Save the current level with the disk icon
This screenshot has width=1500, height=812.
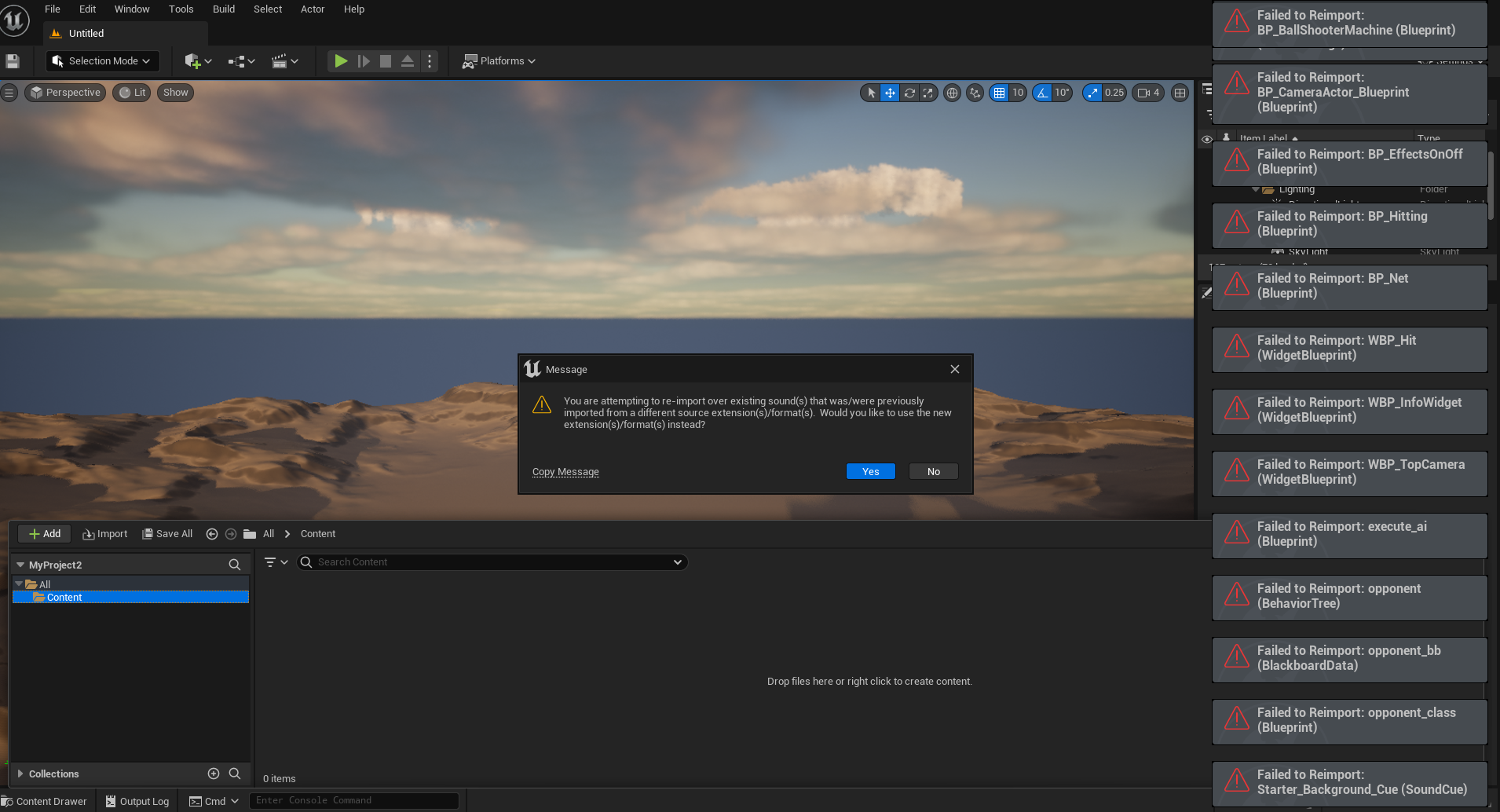(x=13, y=61)
